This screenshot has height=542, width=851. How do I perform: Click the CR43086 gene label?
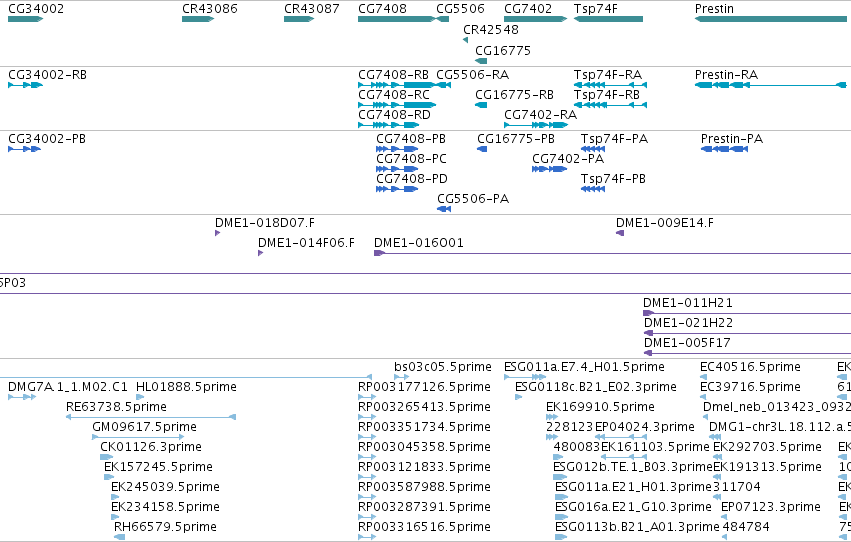tap(209, 9)
